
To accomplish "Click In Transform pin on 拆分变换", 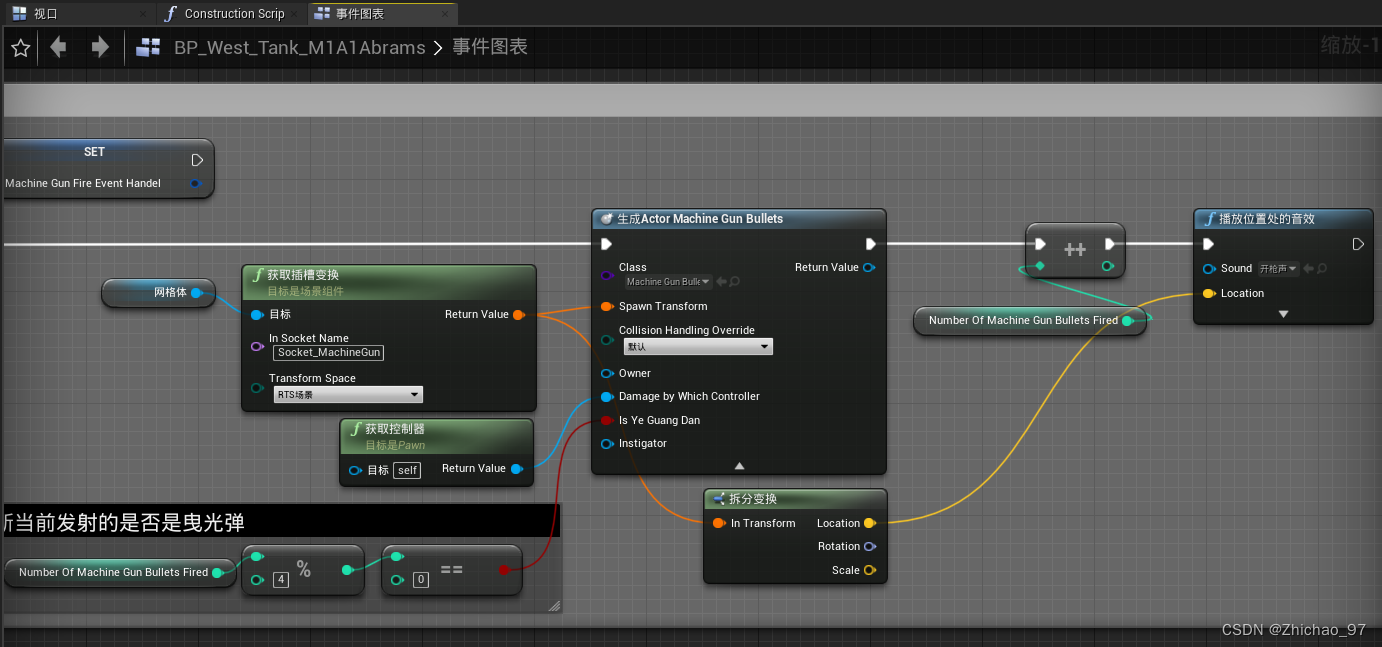I will tap(719, 523).
